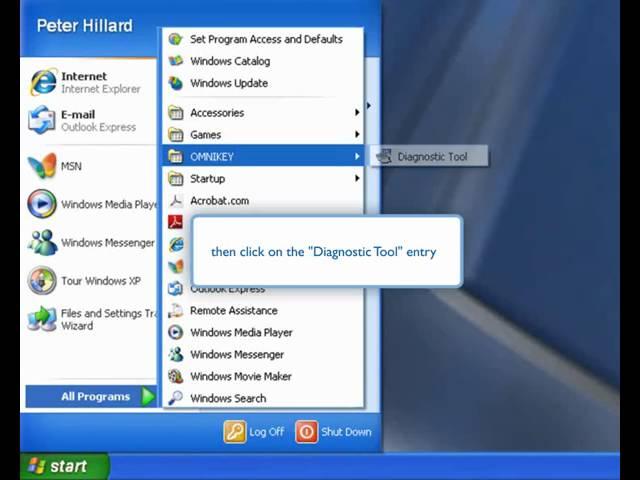Expand the OMNIKEY submenu arrow
The height and width of the screenshot is (480, 640).
tap(357, 156)
